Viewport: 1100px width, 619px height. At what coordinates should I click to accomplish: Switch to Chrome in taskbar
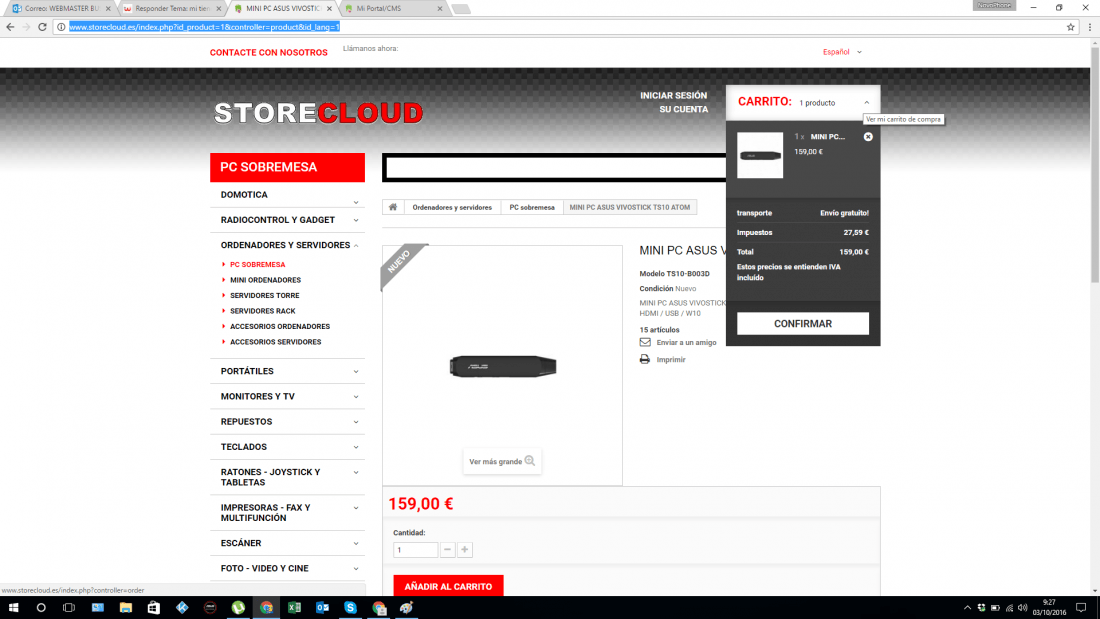pyautogui.click(x=267, y=608)
